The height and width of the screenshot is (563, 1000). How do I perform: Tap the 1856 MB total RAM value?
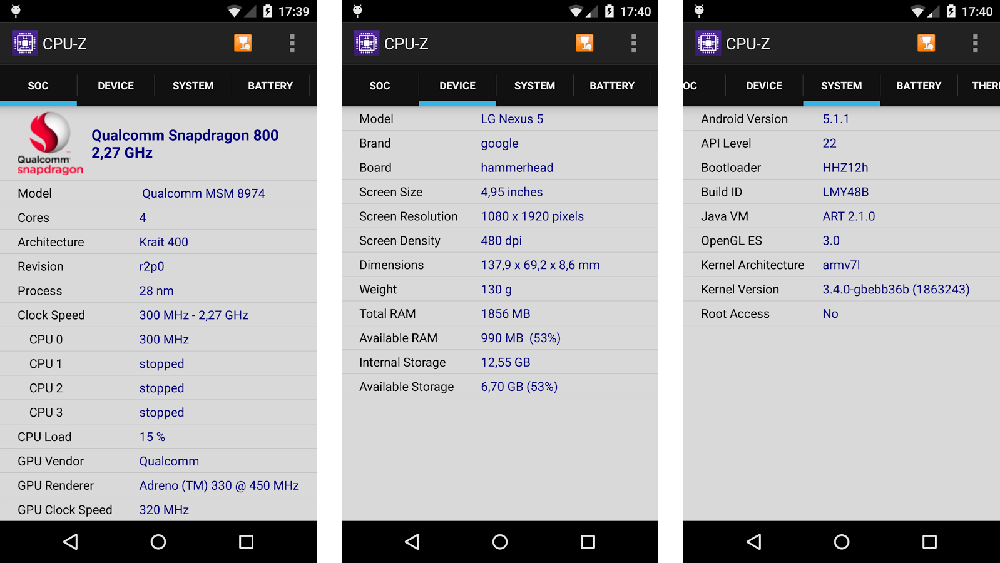coord(506,314)
